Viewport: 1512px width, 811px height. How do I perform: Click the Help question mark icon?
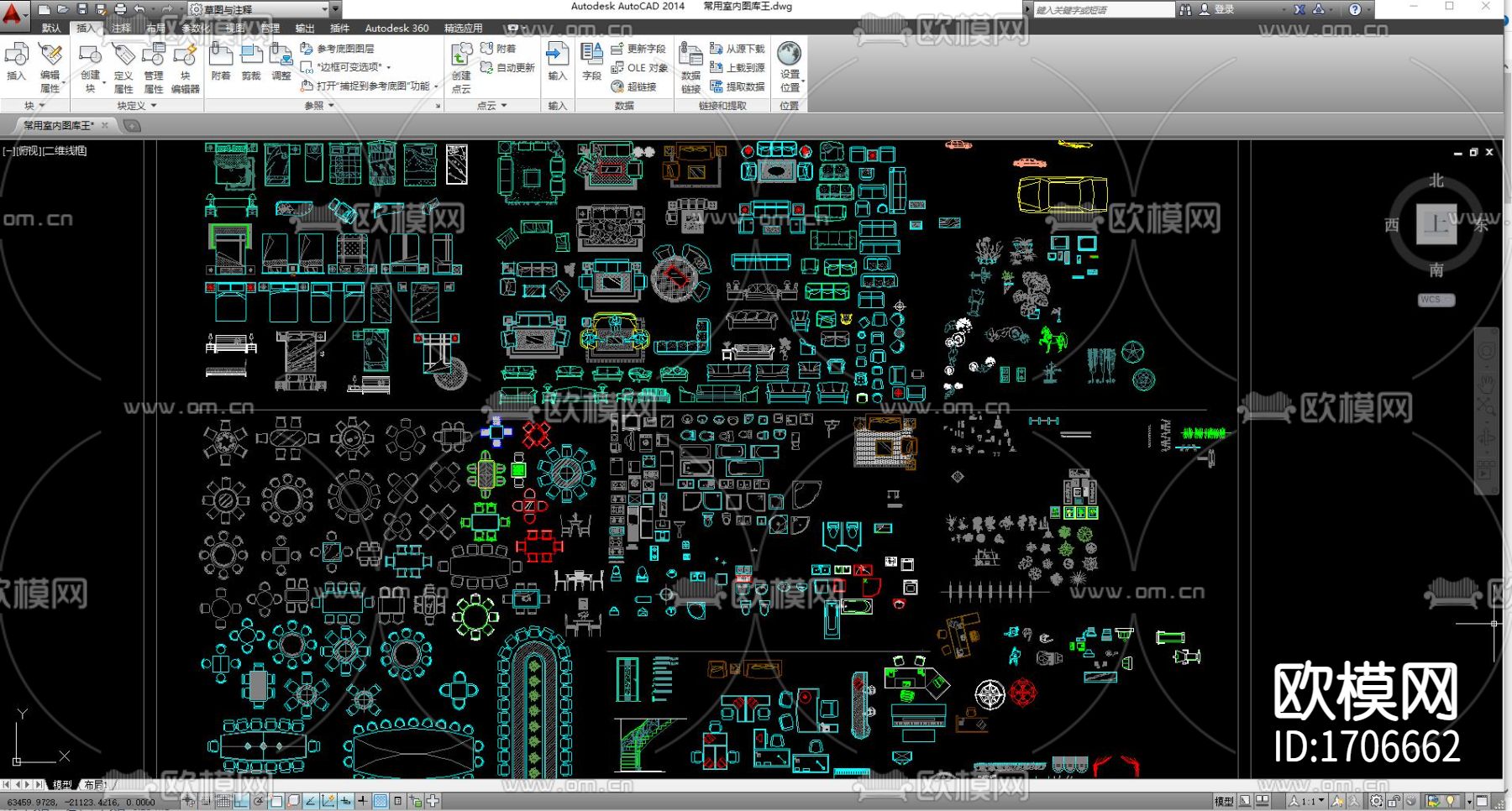[x=1355, y=9]
